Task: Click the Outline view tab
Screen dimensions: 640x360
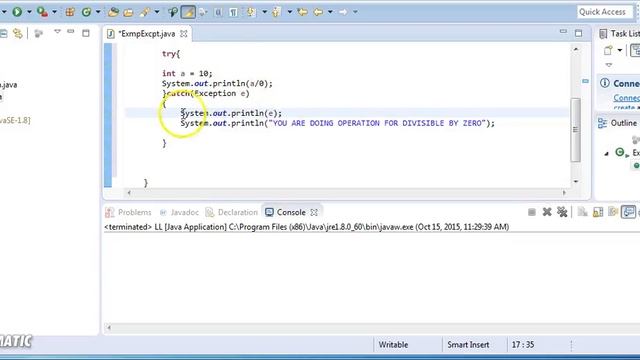Action: (618, 123)
